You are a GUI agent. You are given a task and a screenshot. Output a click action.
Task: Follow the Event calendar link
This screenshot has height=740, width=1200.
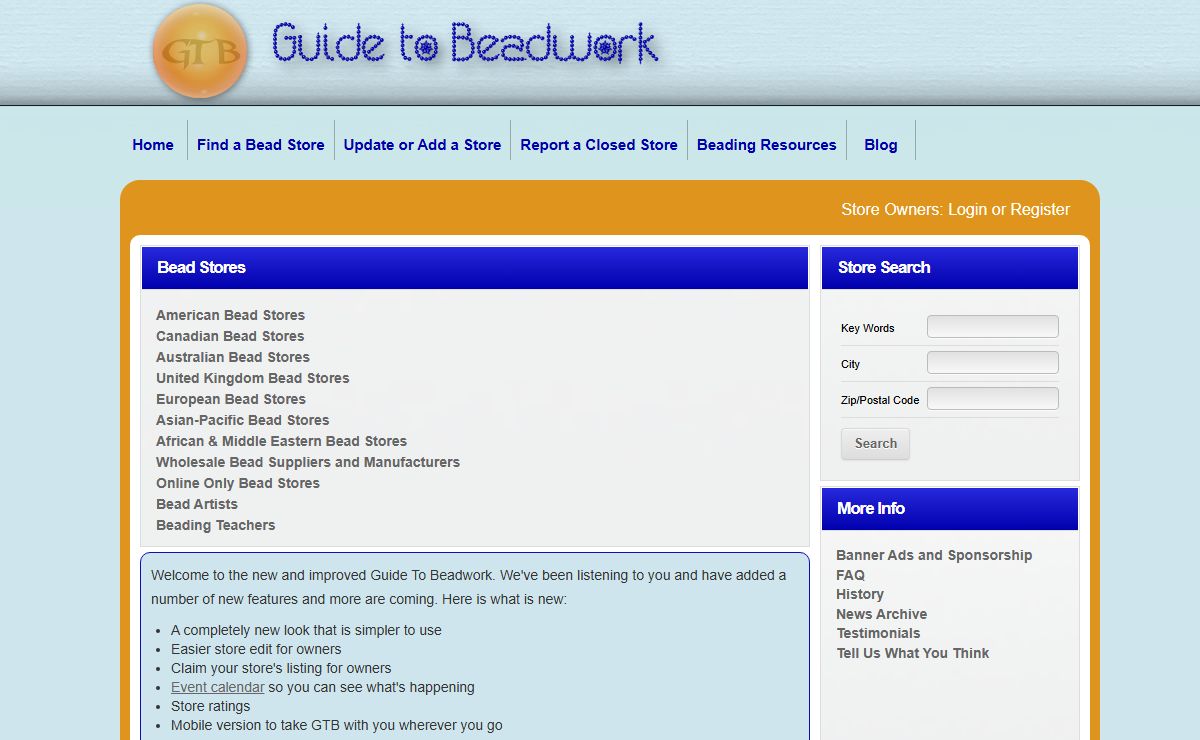click(218, 687)
